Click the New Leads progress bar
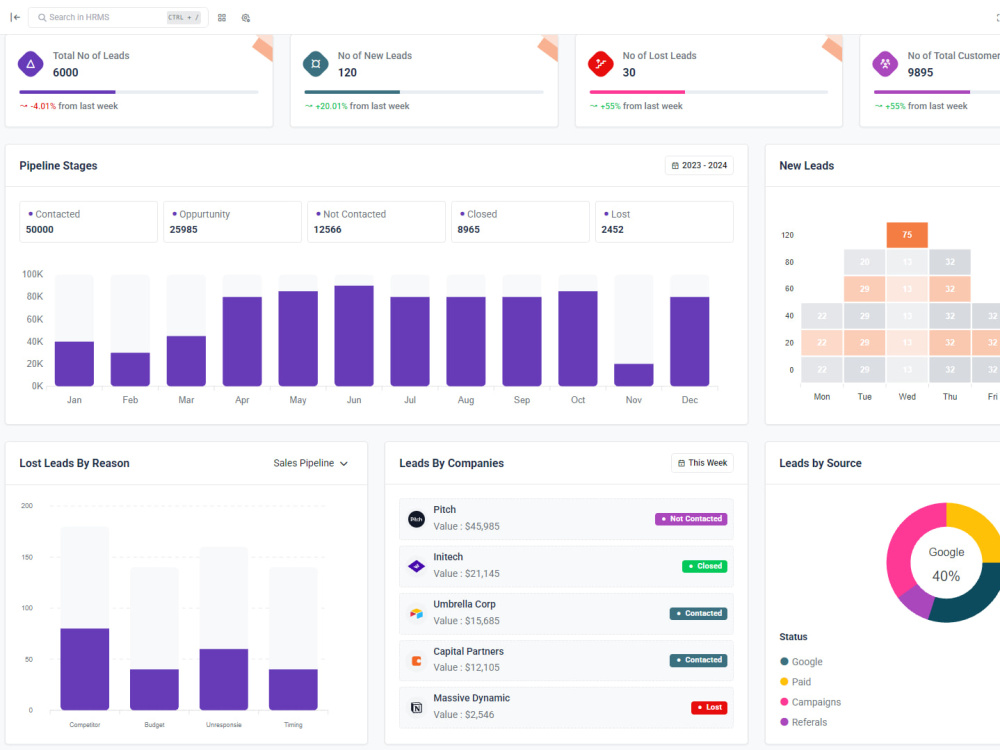Viewport: 1000px width, 750px height. [x=424, y=92]
